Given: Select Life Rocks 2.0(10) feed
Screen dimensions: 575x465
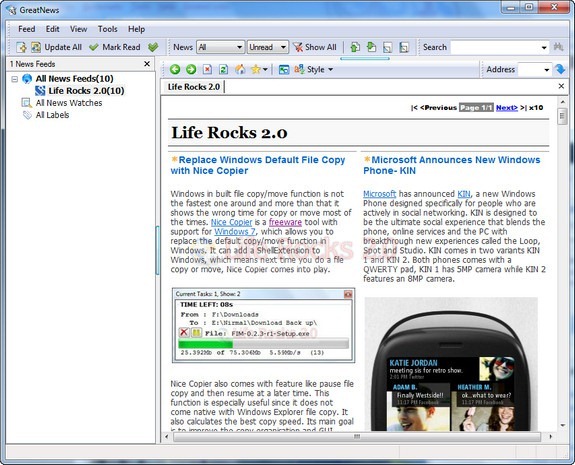Looking at the screenshot, I should pyautogui.click(x=86, y=91).
